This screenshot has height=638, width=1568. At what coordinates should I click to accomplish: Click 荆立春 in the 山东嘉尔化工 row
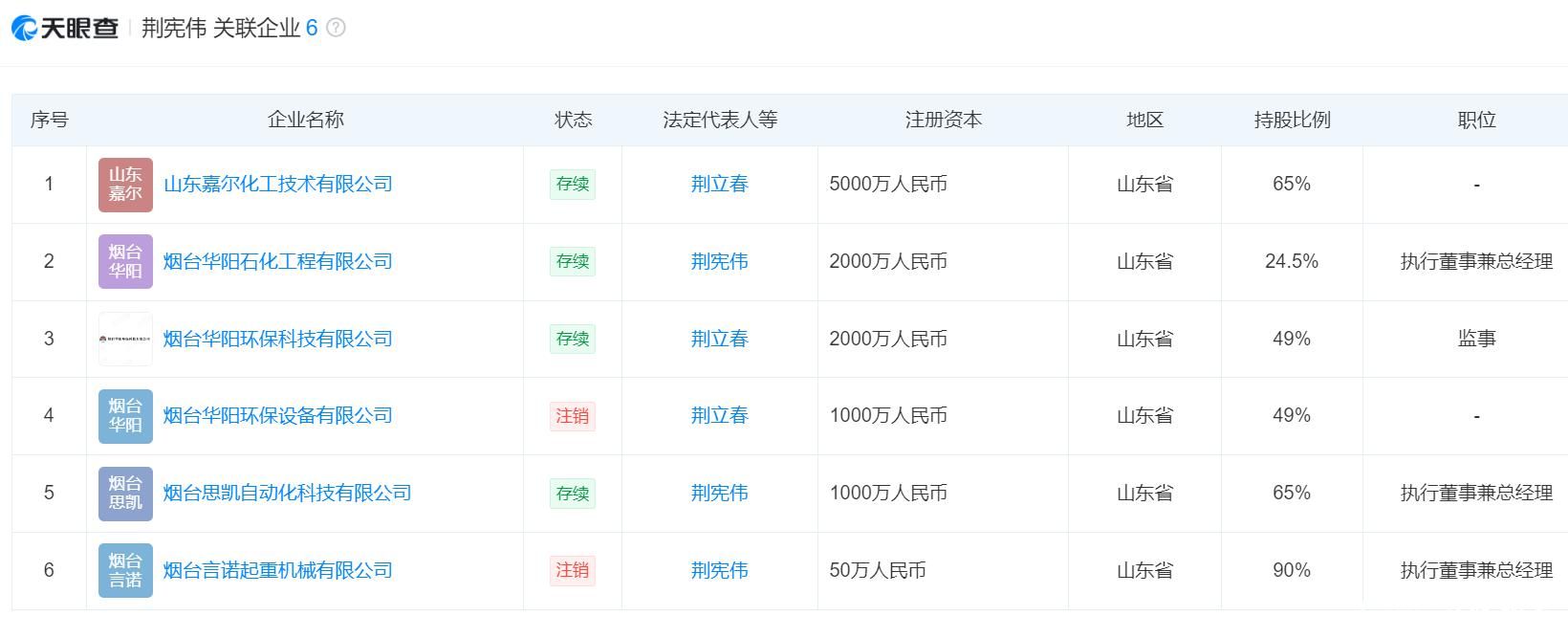(x=720, y=185)
